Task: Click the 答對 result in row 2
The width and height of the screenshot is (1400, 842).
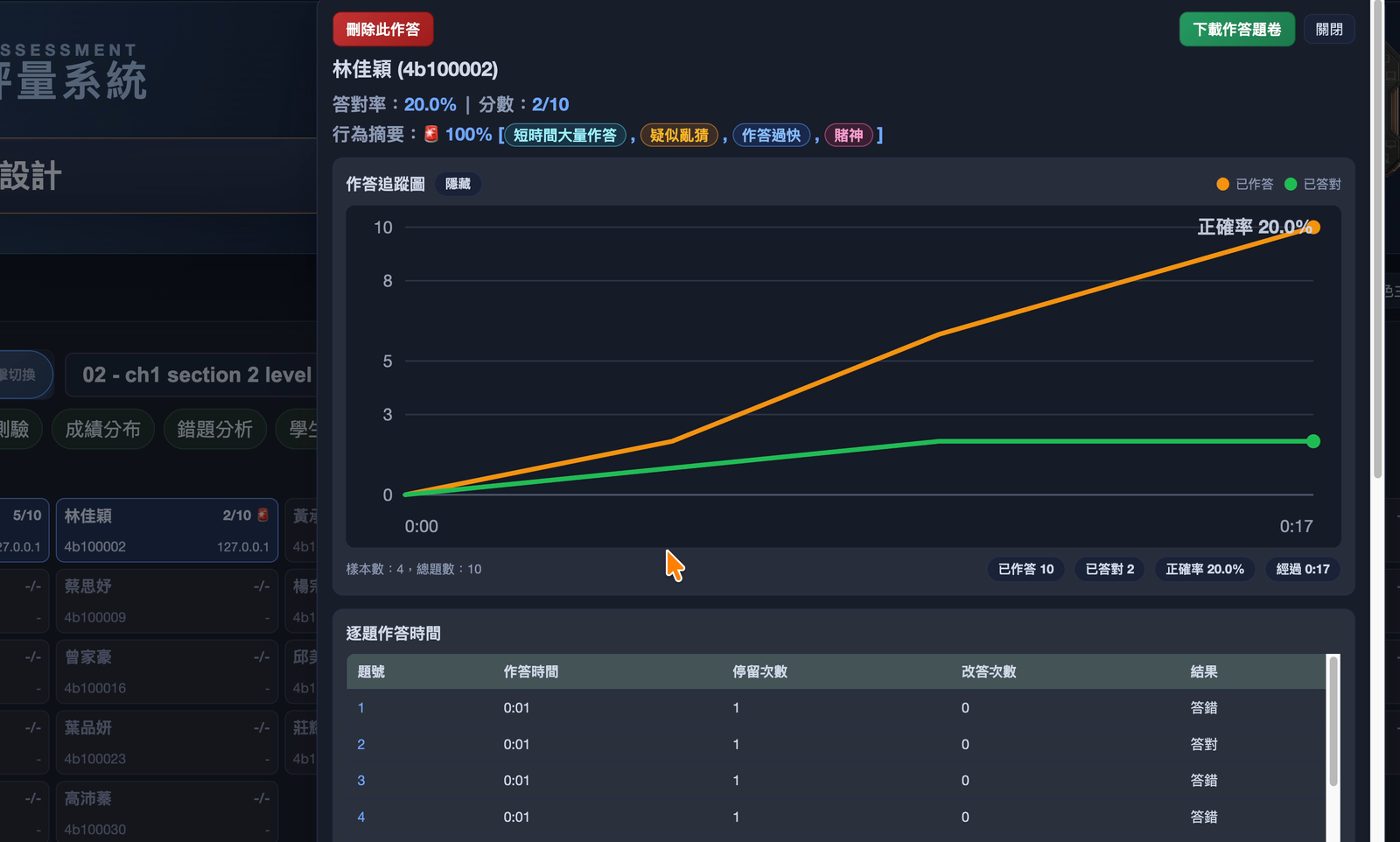Action: pyautogui.click(x=1204, y=745)
